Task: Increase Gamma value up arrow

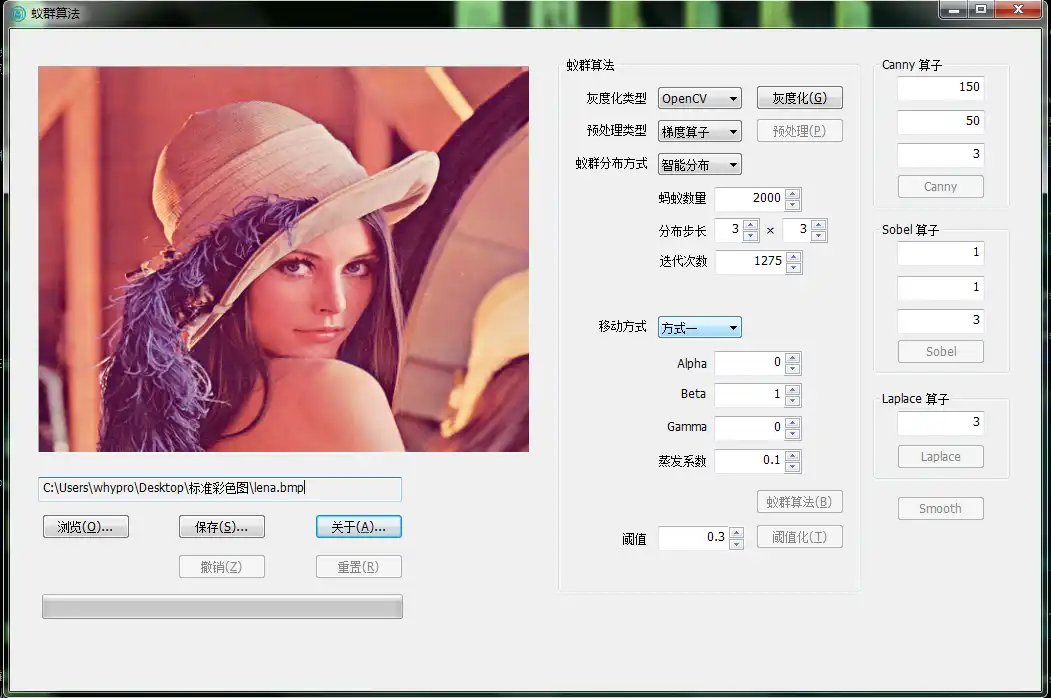Action: click(792, 422)
